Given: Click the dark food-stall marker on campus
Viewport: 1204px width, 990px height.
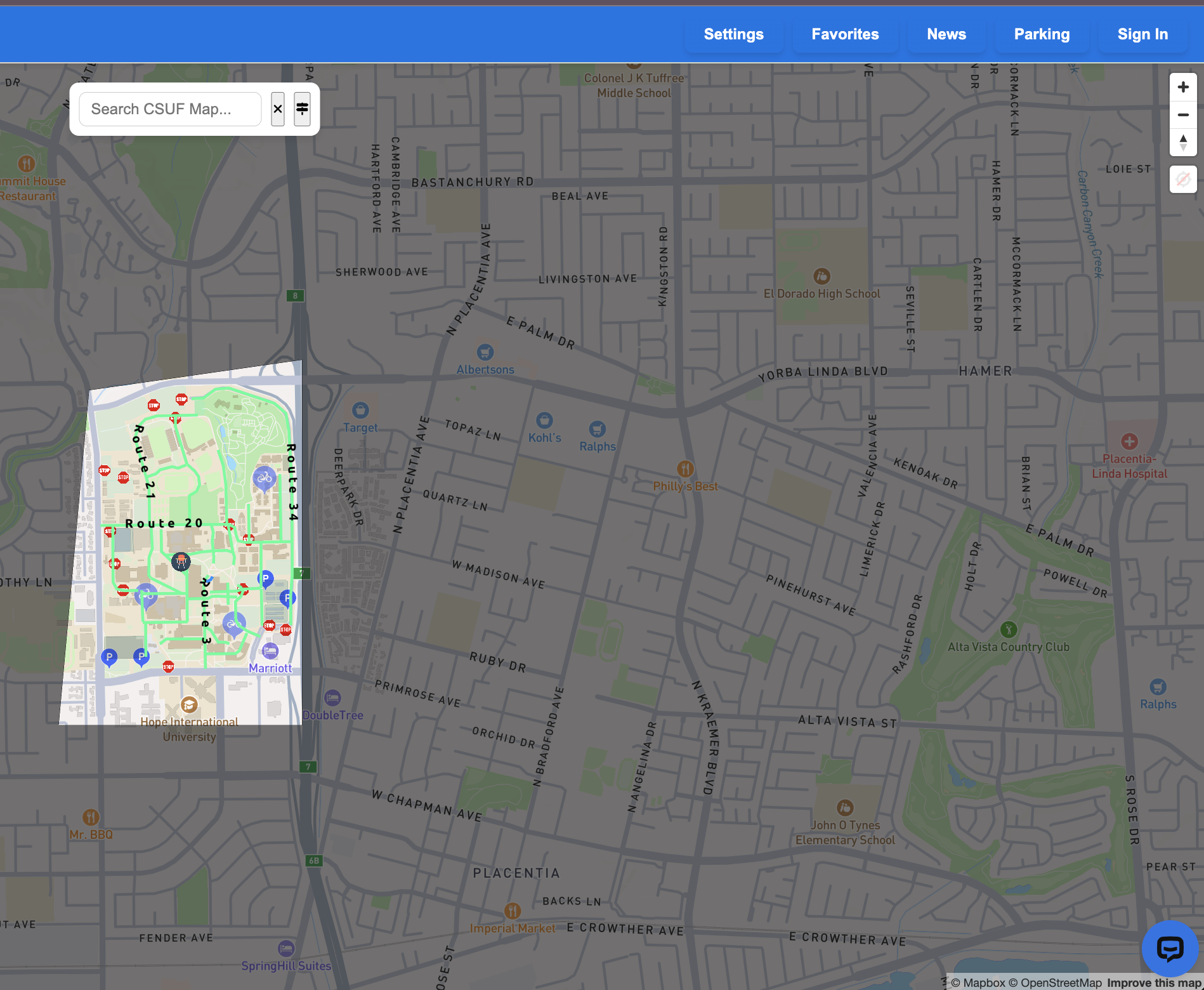Looking at the screenshot, I should [x=181, y=561].
